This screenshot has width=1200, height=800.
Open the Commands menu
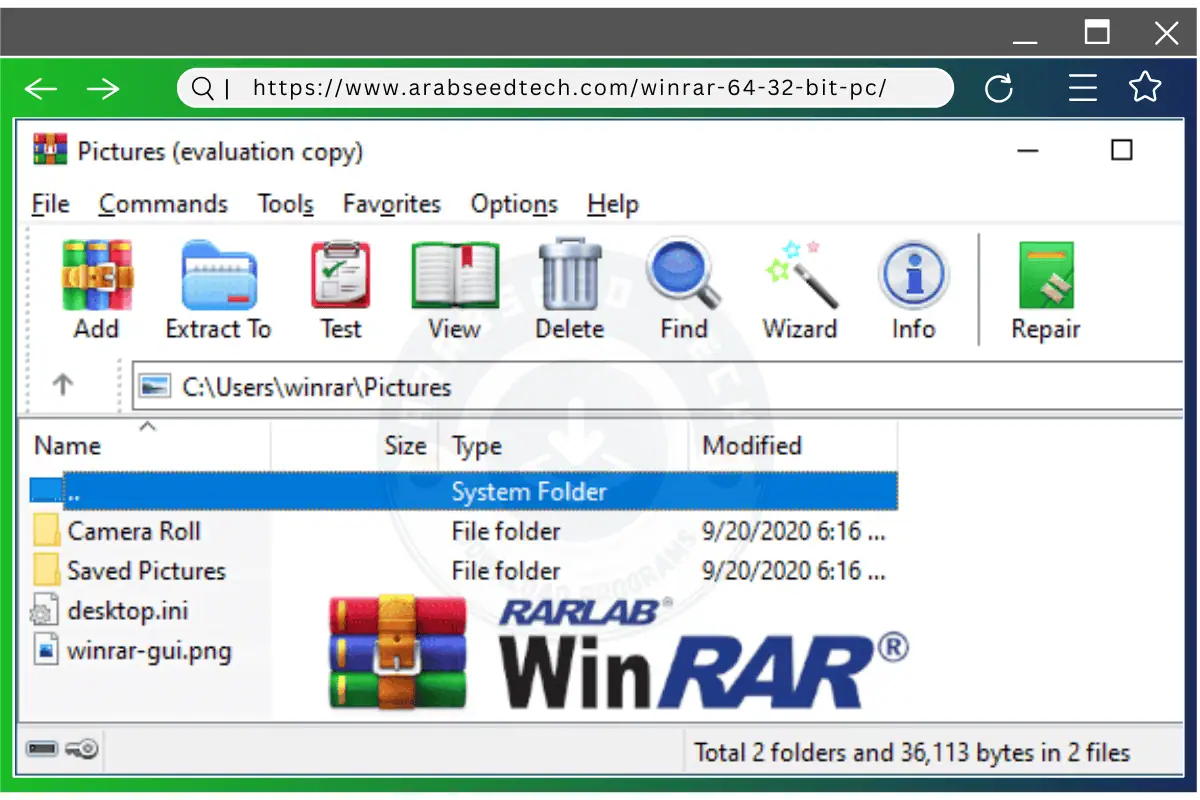click(163, 204)
